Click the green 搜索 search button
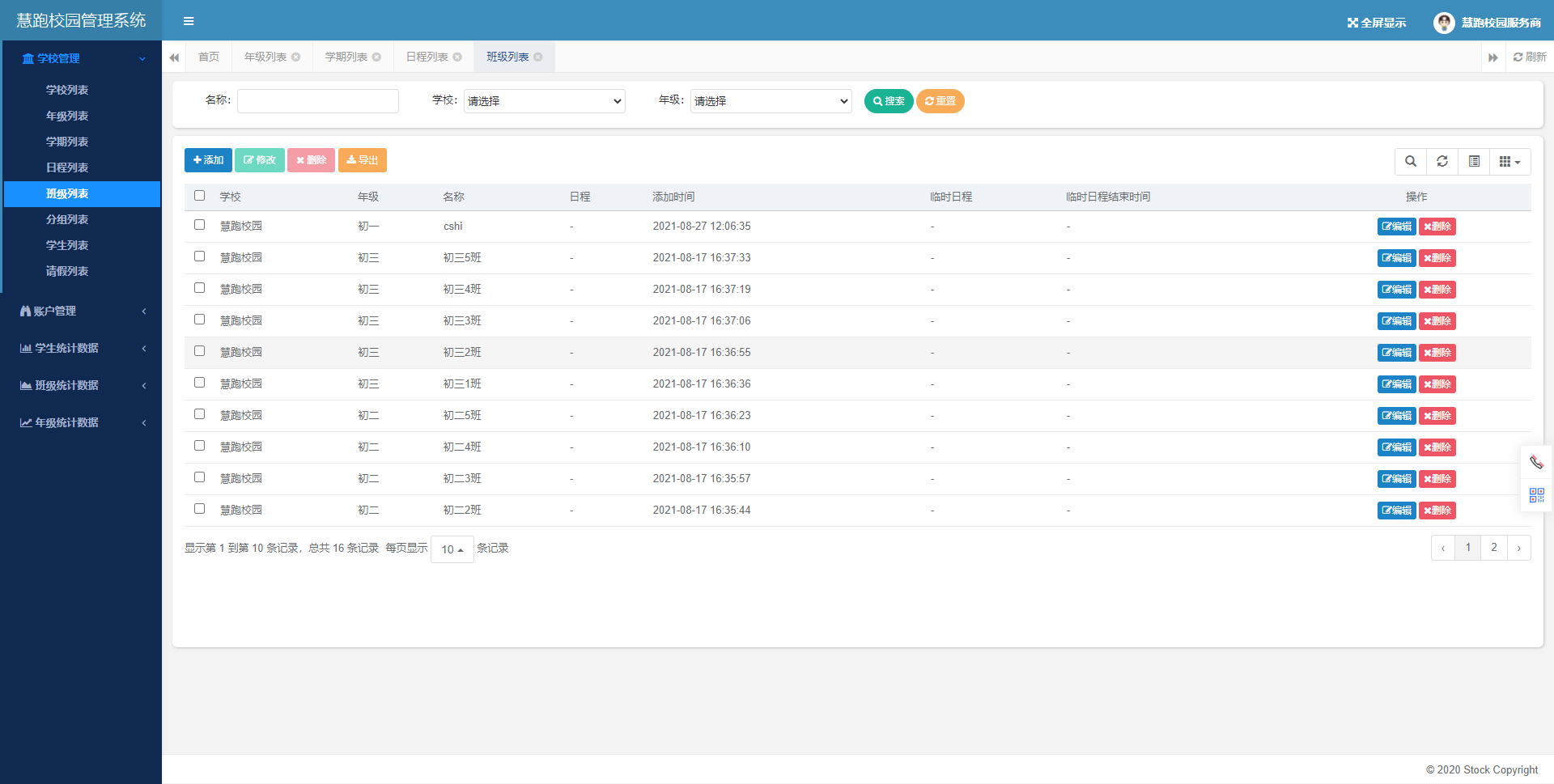 [x=889, y=101]
